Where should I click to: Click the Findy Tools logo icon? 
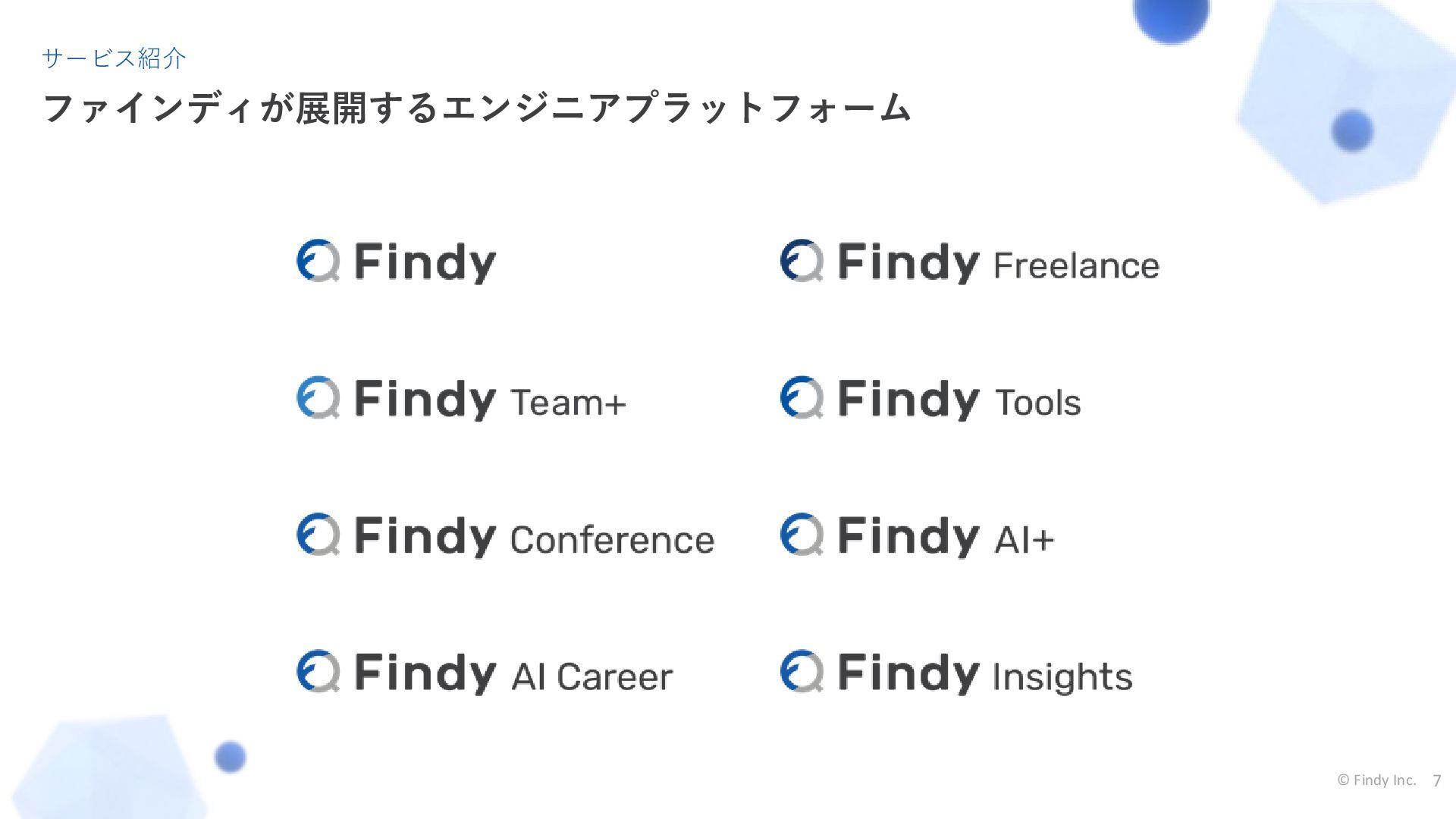(x=802, y=397)
